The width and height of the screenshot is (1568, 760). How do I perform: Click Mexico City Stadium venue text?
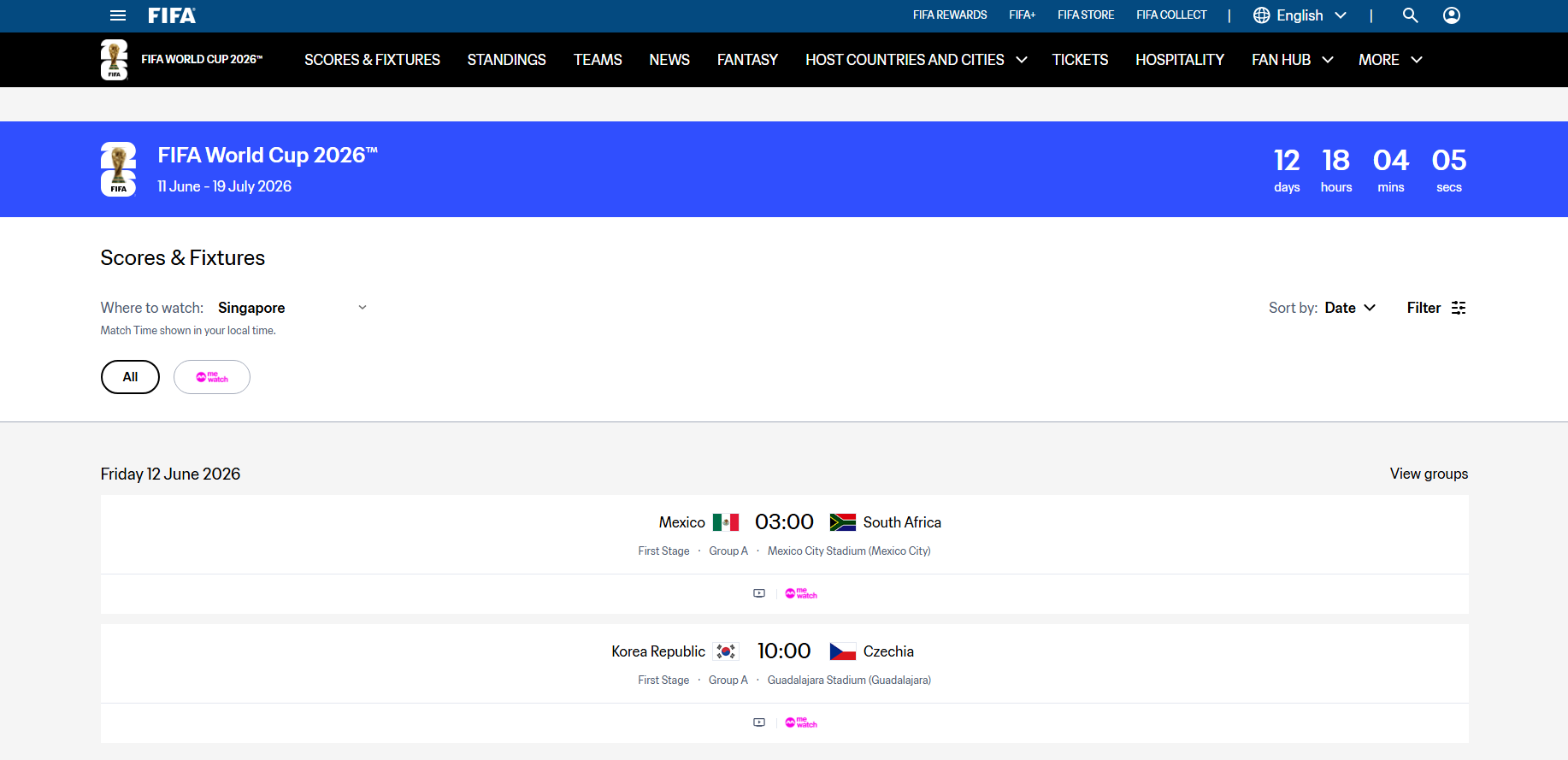click(849, 551)
